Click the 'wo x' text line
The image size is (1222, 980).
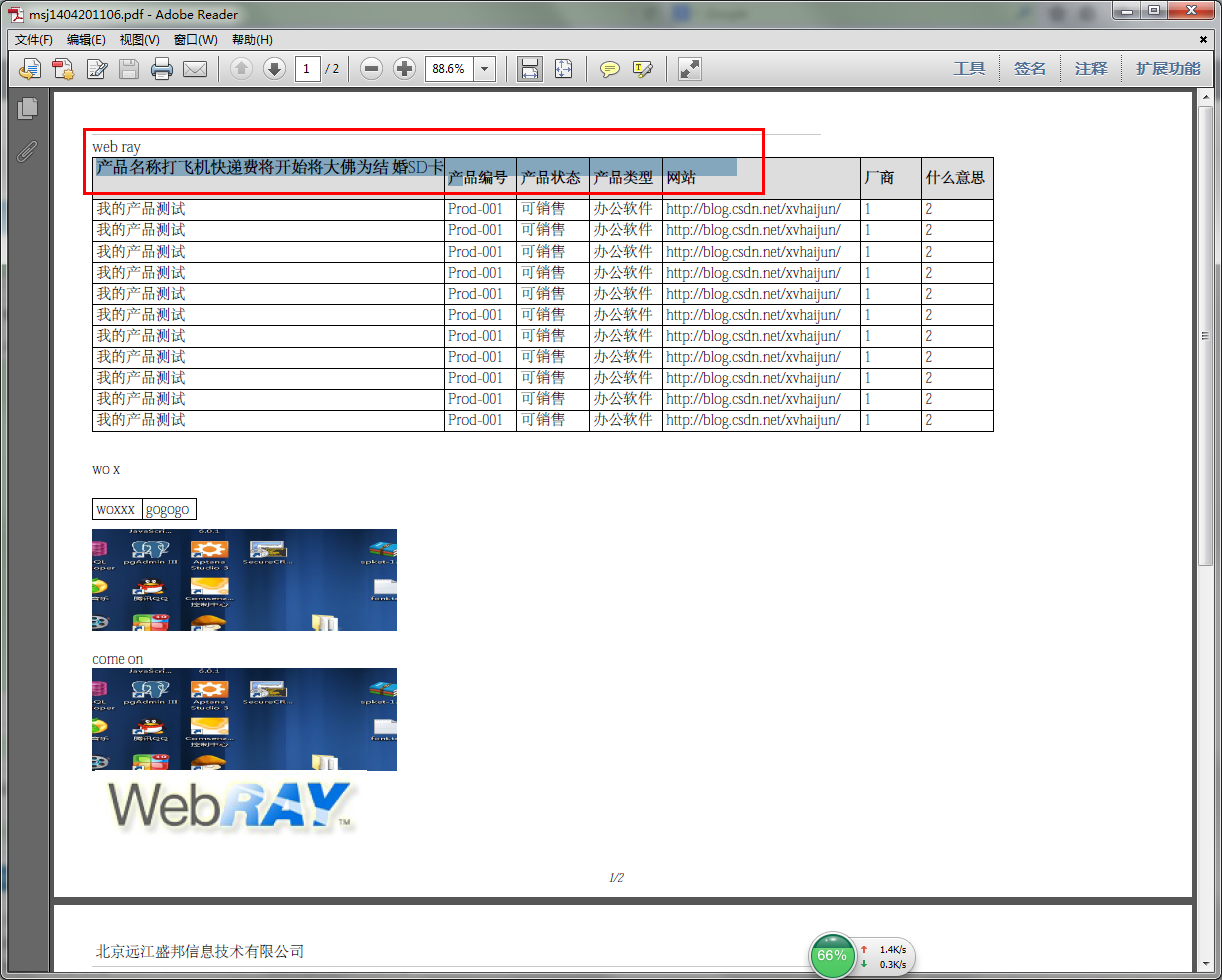pyautogui.click(x=106, y=469)
